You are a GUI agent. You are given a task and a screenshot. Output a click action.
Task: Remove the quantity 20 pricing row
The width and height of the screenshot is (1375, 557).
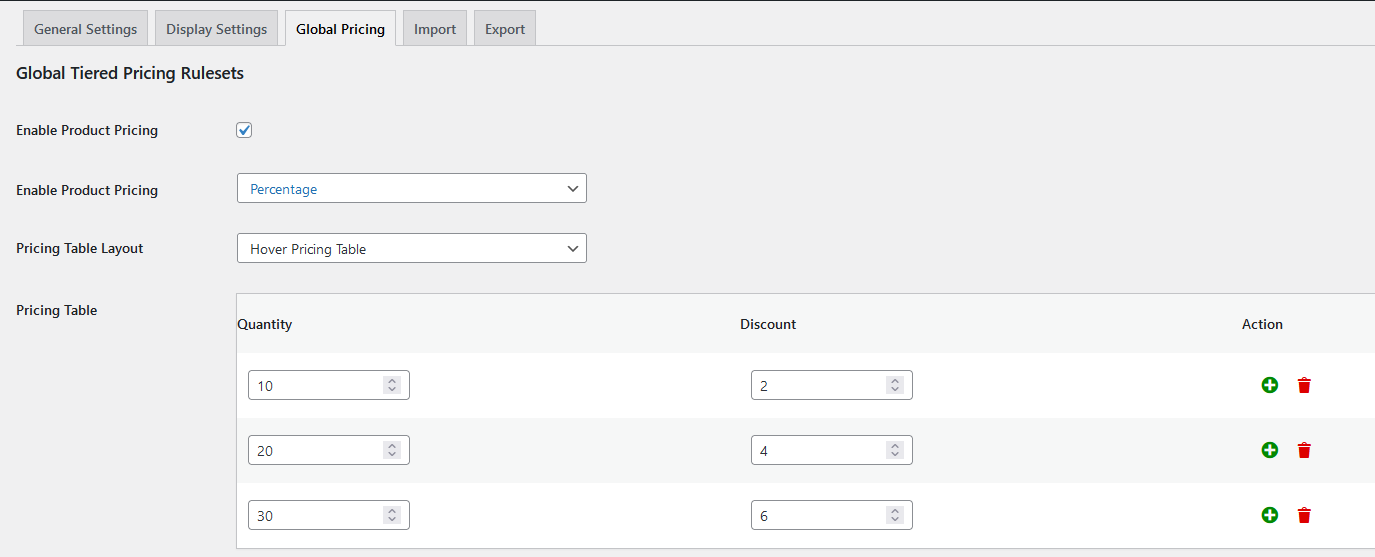[1304, 450]
